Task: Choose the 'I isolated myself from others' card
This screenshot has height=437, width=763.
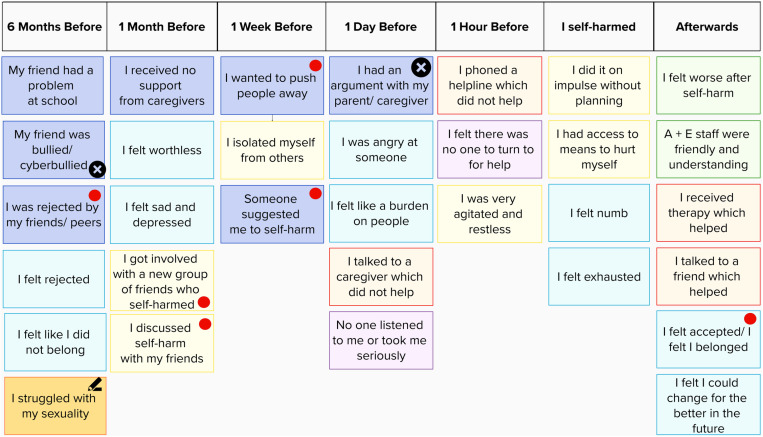Action: [272, 150]
